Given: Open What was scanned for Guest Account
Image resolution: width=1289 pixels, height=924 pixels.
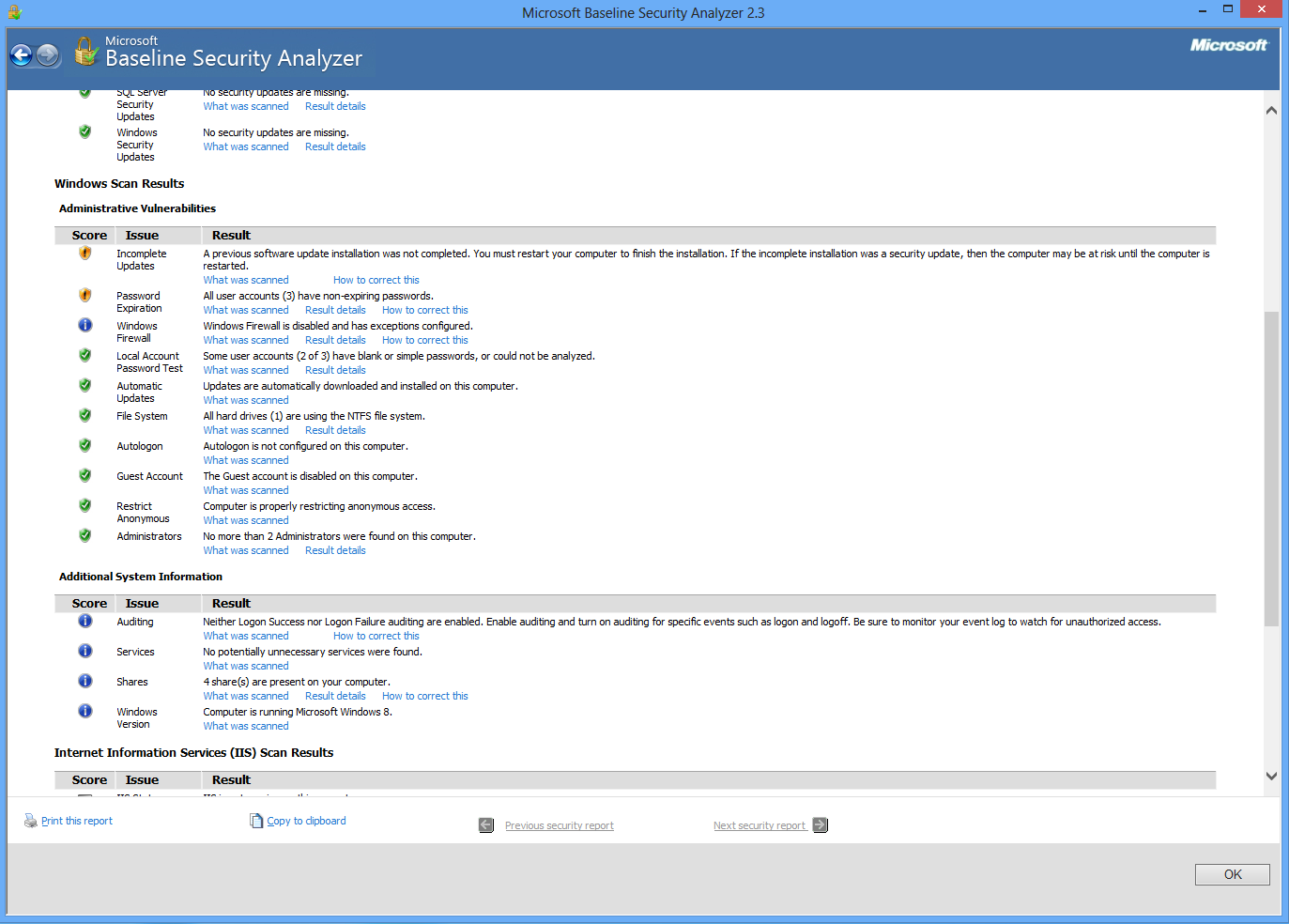Looking at the screenshot, I should [x=246, y=490].
